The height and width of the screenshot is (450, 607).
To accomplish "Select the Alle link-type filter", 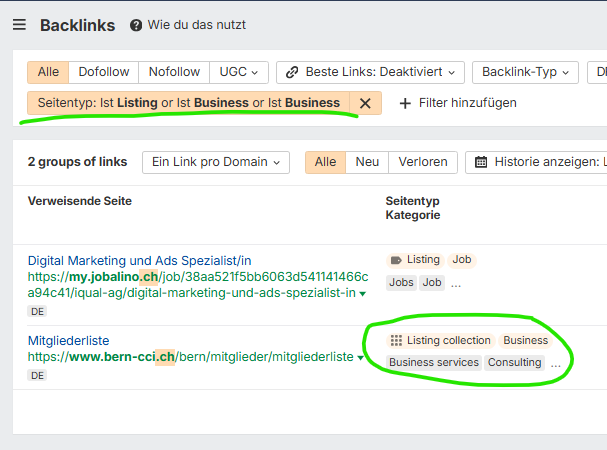I will (x=48, y=72).
